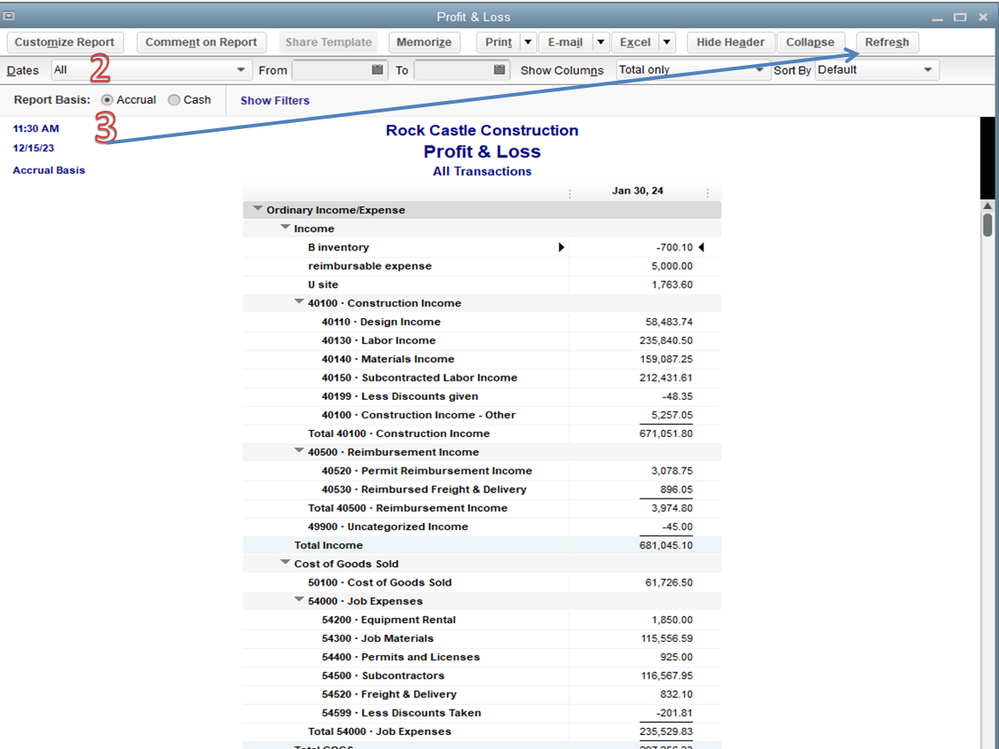Open calendar picker for From date

pyautogui.click(x=377, y=70)
